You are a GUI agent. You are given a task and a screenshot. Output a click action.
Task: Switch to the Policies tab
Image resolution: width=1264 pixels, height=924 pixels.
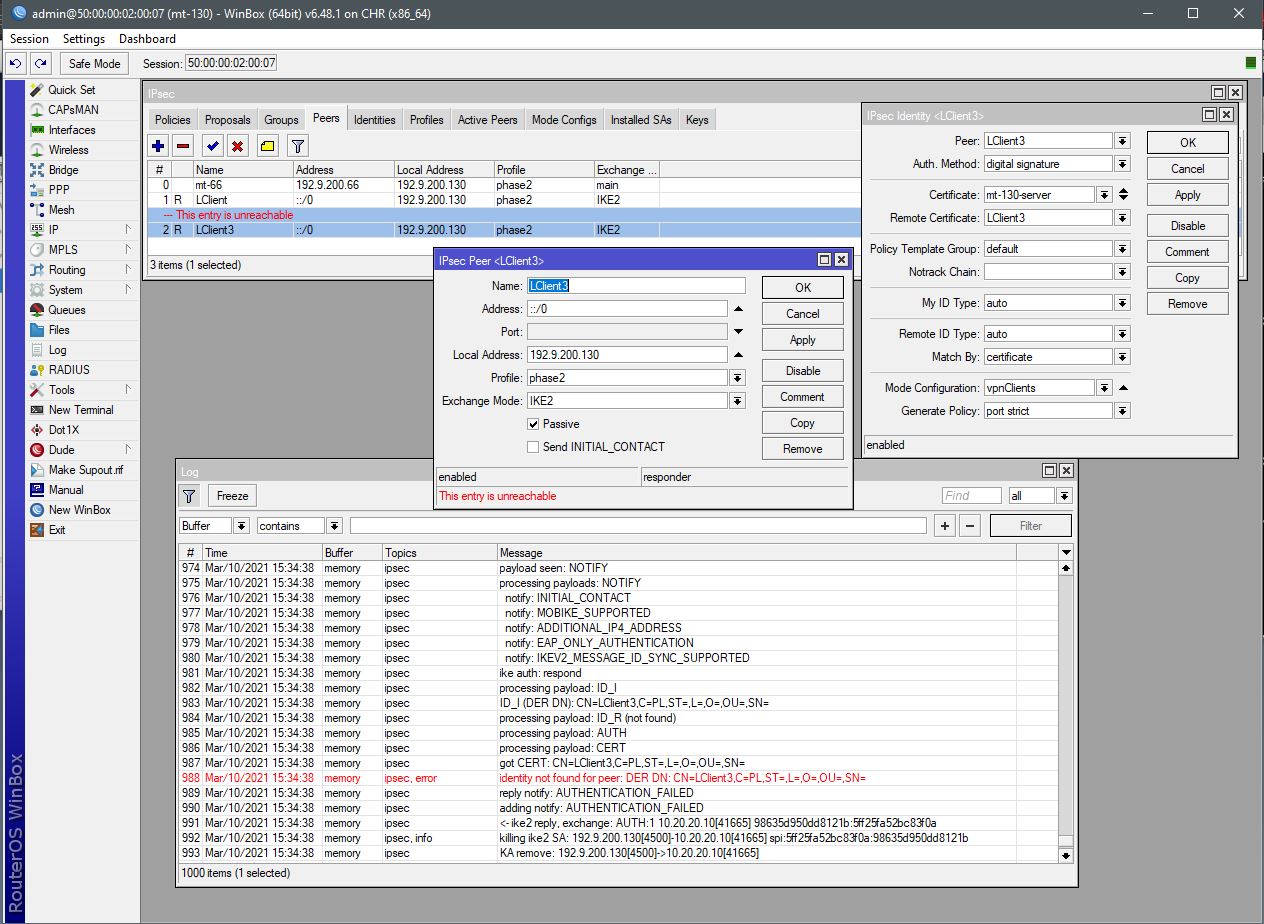tap(172, 120)
